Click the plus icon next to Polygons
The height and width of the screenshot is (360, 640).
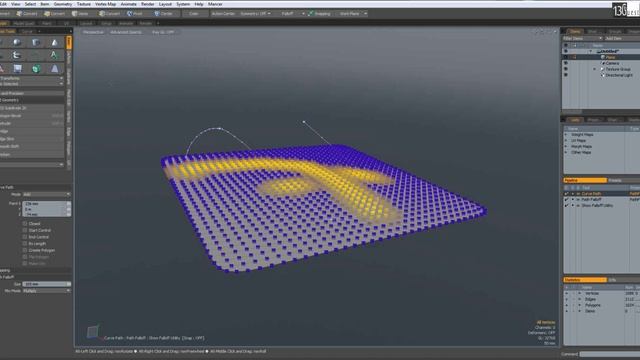566,305
